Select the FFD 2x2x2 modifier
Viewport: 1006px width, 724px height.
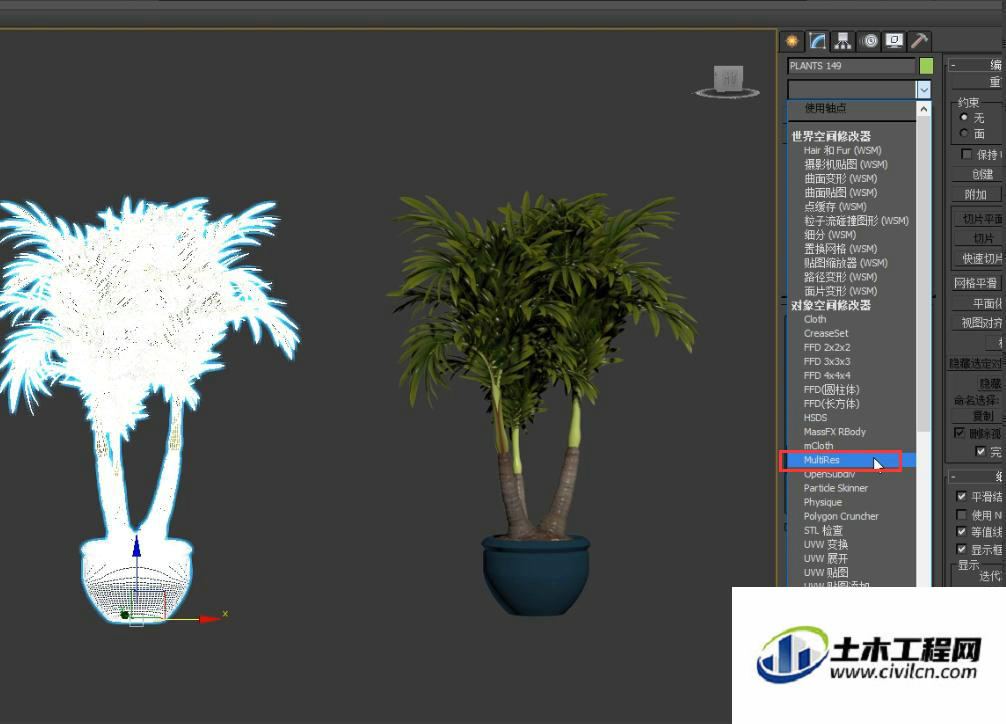(827, 347)
